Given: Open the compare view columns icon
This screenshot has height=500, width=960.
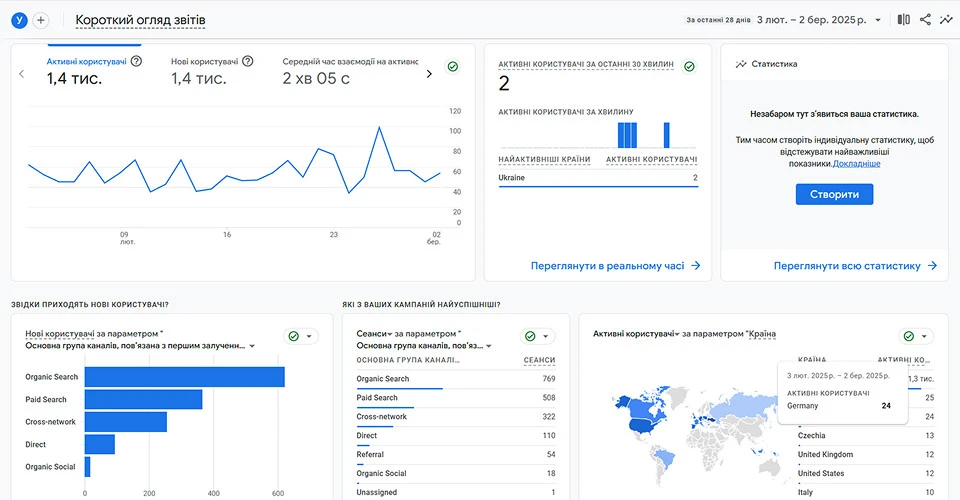Looking at the screenshot, I should tap(904, 20).
